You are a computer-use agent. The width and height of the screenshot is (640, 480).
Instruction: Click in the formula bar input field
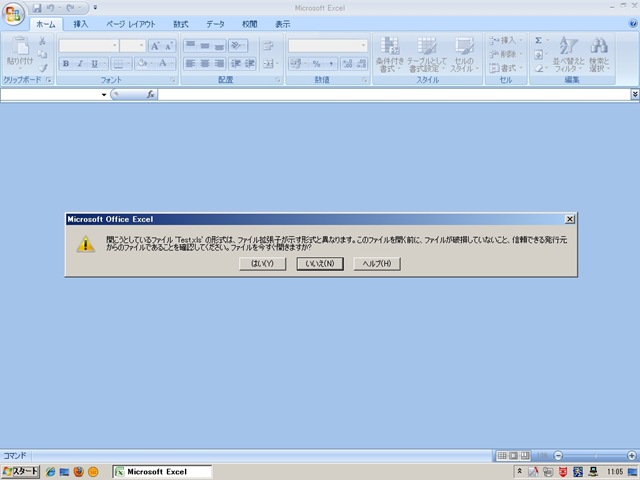(x=394, y=95)
